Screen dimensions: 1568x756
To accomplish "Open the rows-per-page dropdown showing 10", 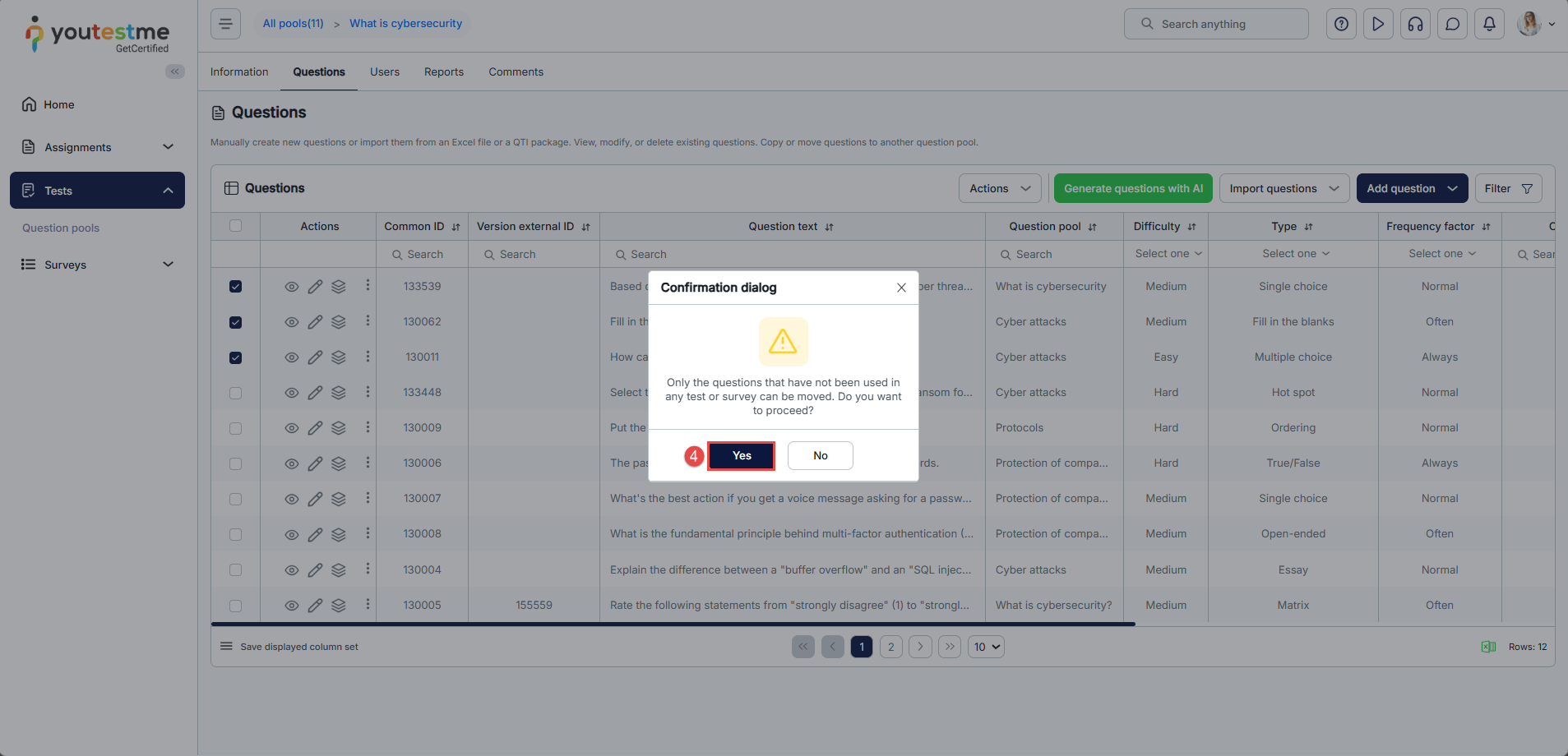I will pyautogui.click(x=986, y=647).
